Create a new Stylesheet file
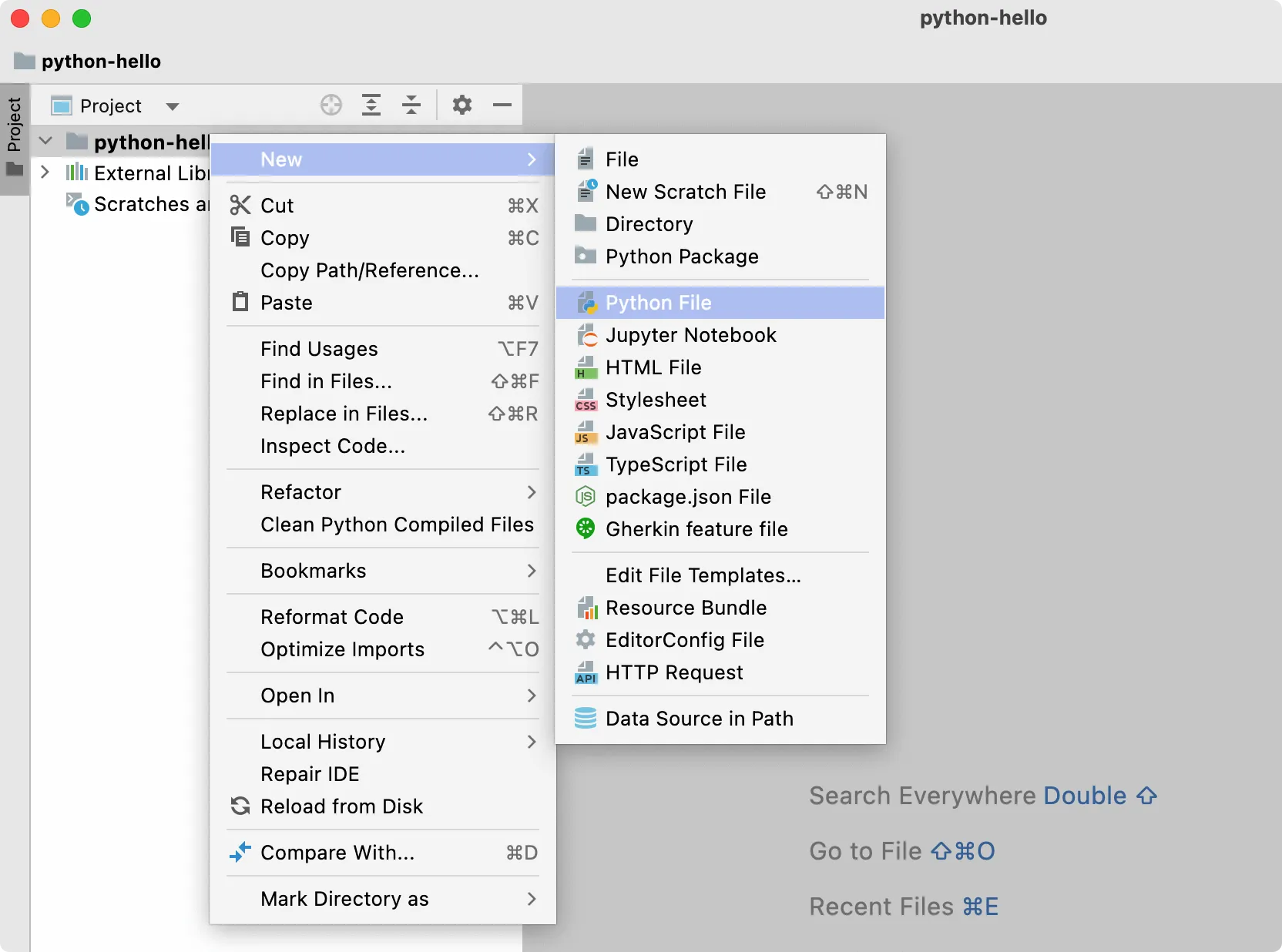Image resolution: width=1282 pixels, height=952 pixels. (655, 399)
